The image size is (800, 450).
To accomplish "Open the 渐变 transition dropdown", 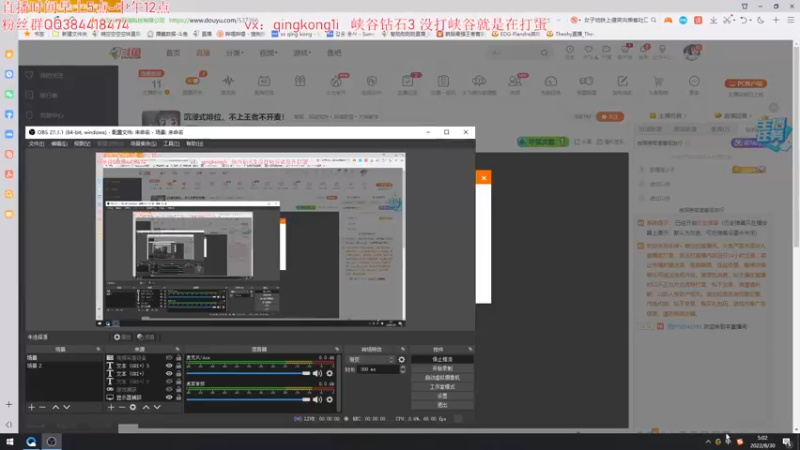I will pyautogui.click(x=370, y=360).
